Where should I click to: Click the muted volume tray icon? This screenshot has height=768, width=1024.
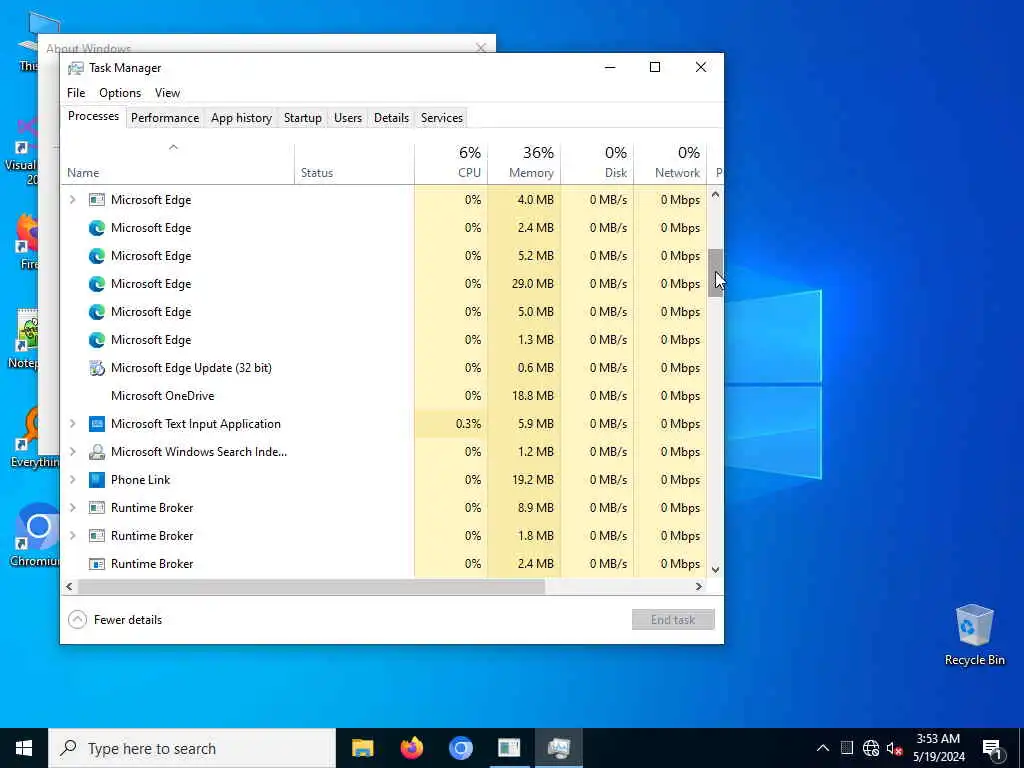click(894, 748)
